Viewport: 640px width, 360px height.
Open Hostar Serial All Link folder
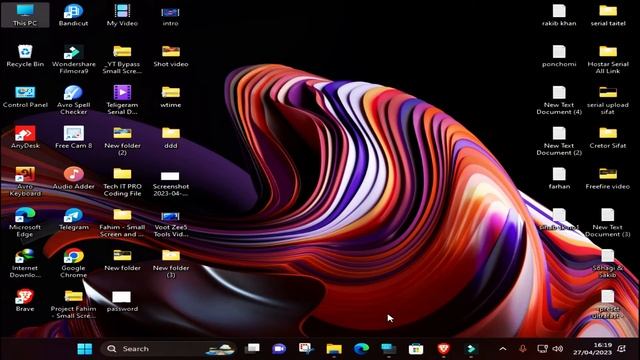(x=608, y=59)
